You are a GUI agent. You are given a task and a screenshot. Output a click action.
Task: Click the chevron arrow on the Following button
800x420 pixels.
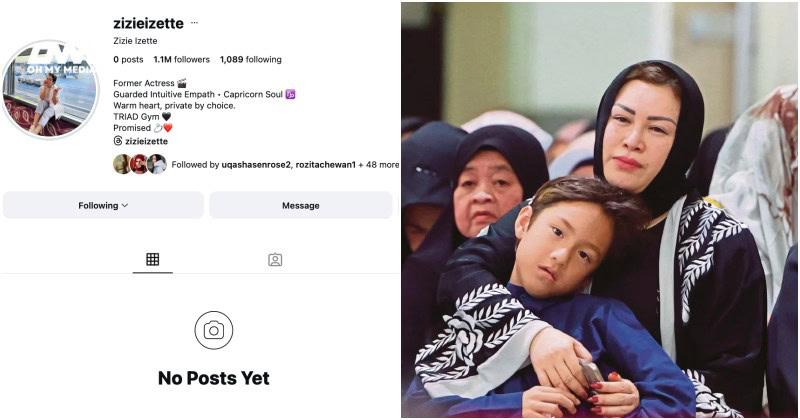pos(125,205)
